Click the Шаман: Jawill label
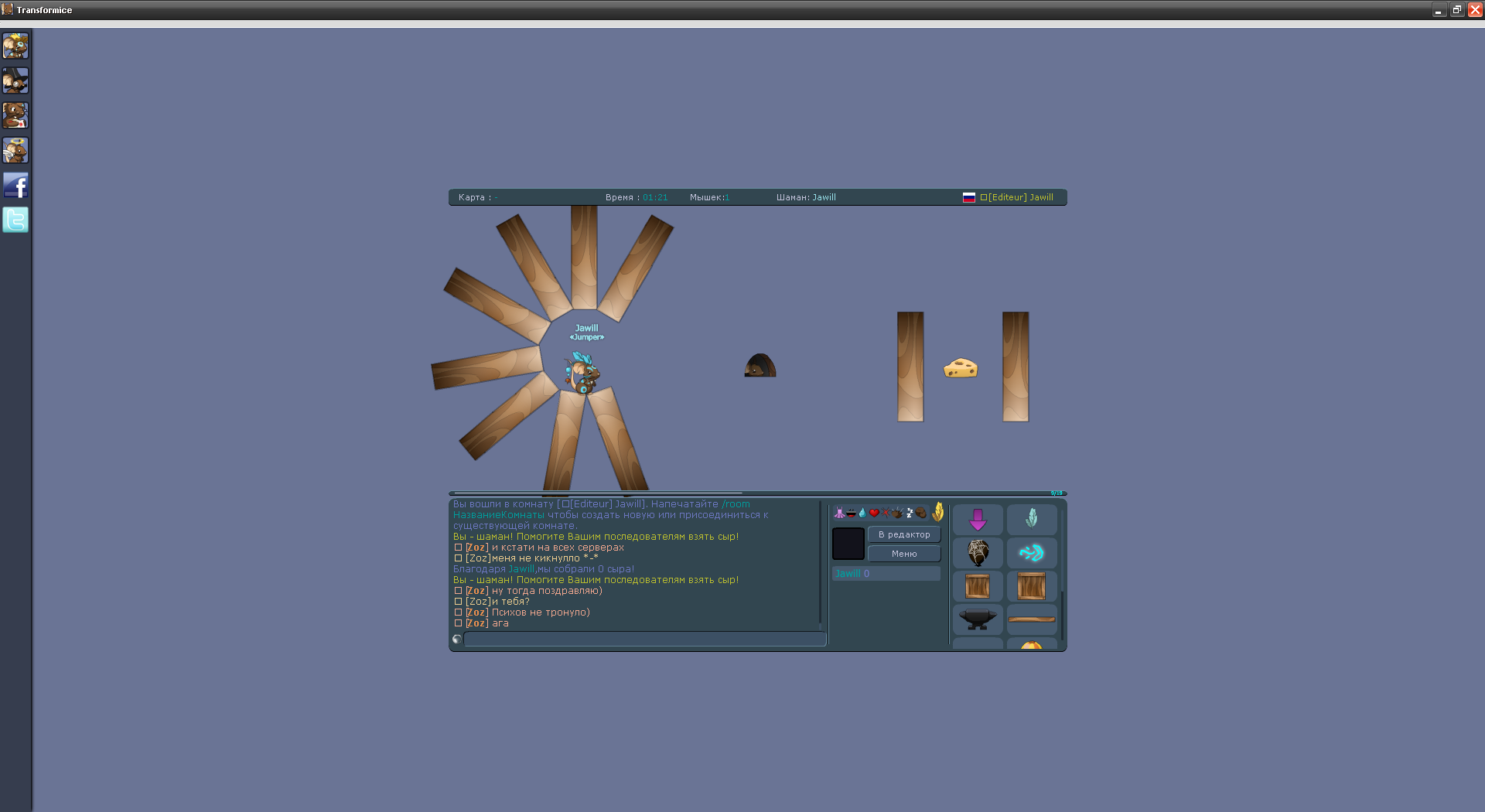 click(x=806, y=197)
